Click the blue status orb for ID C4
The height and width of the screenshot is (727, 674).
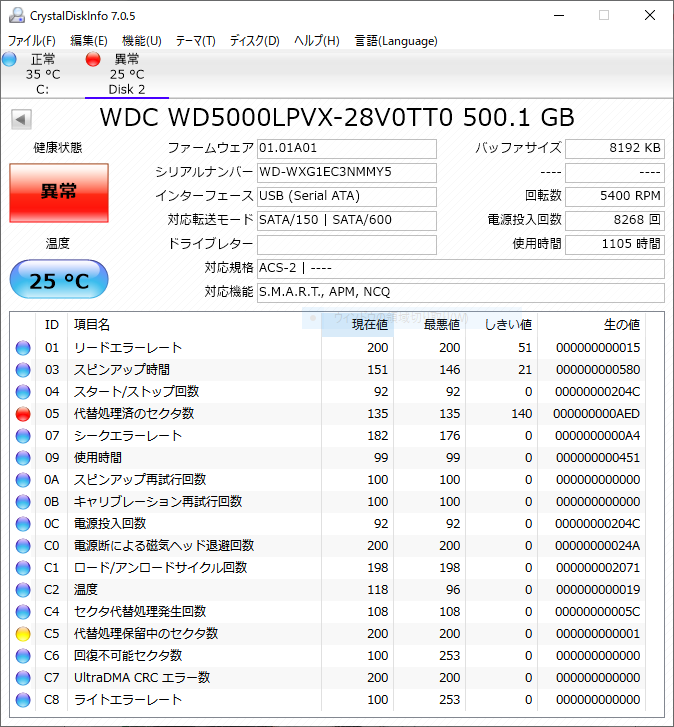23,612
